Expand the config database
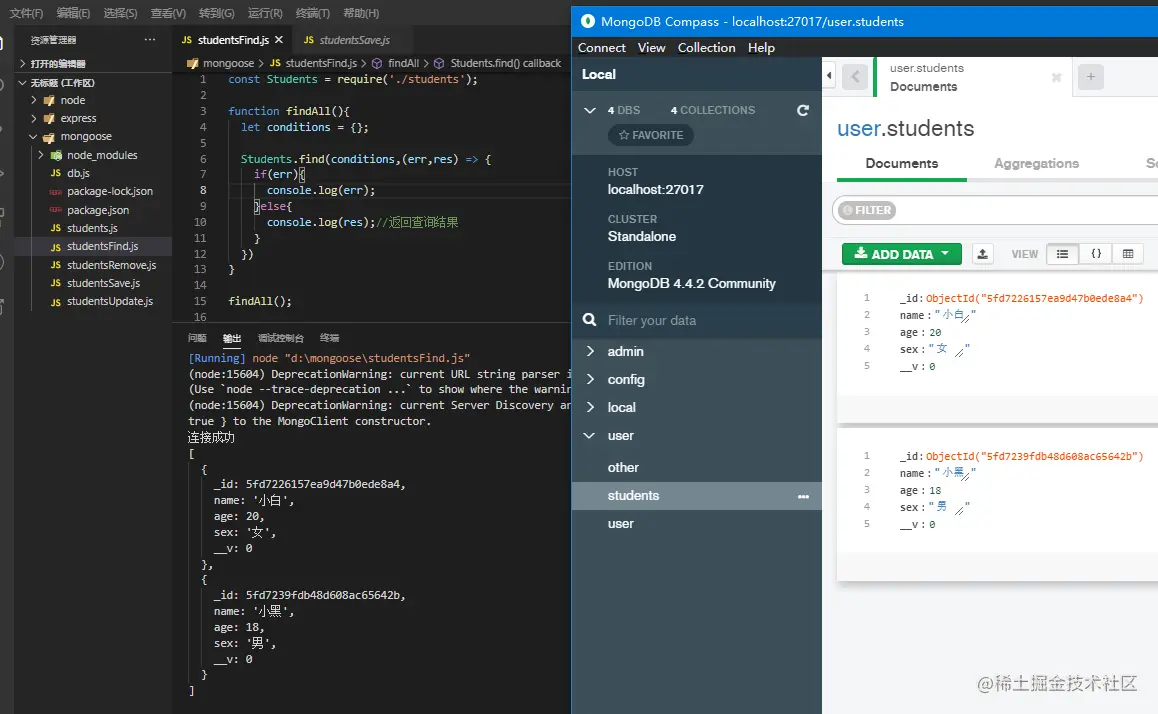1158x714 pixels. 590,380
